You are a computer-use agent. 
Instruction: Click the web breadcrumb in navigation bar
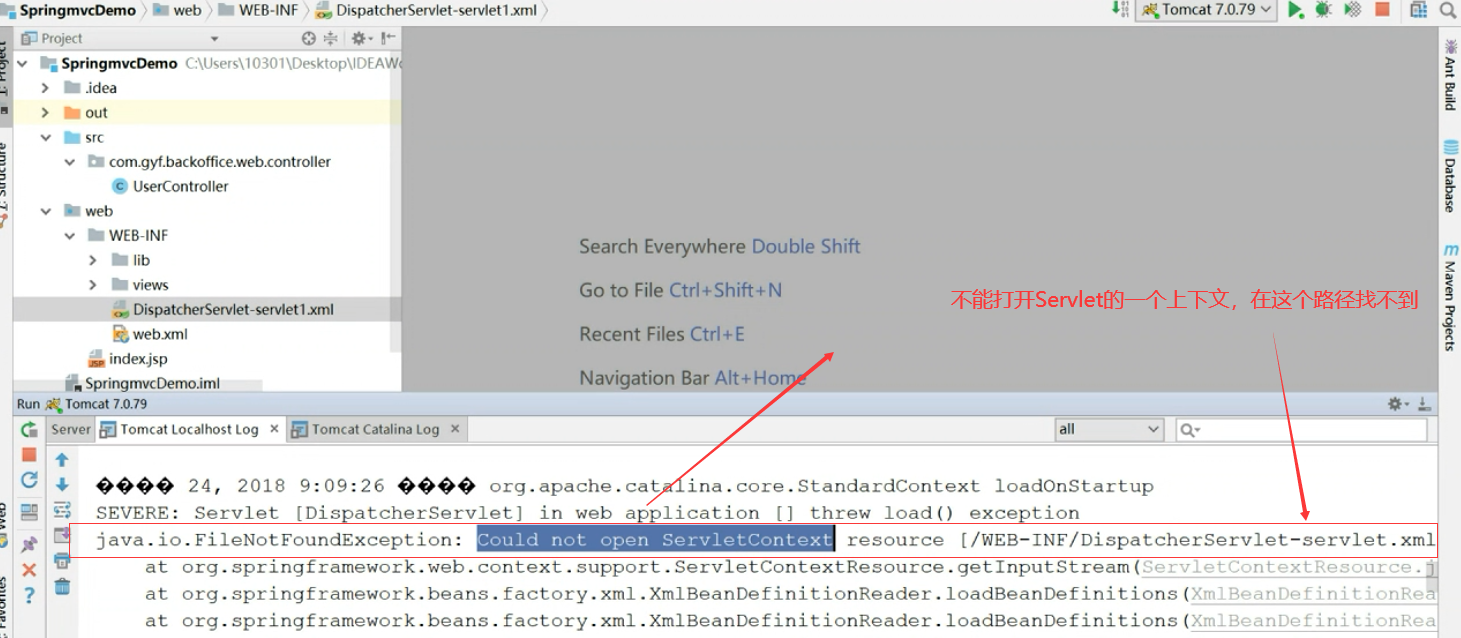pos(178,10)
